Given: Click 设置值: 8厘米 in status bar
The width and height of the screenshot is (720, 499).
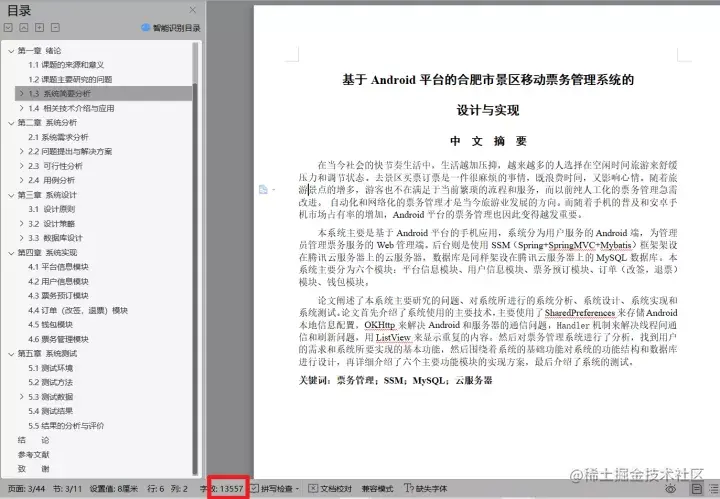Looking at the screenshot, I should pyautogui.click(x=113, y=489).
